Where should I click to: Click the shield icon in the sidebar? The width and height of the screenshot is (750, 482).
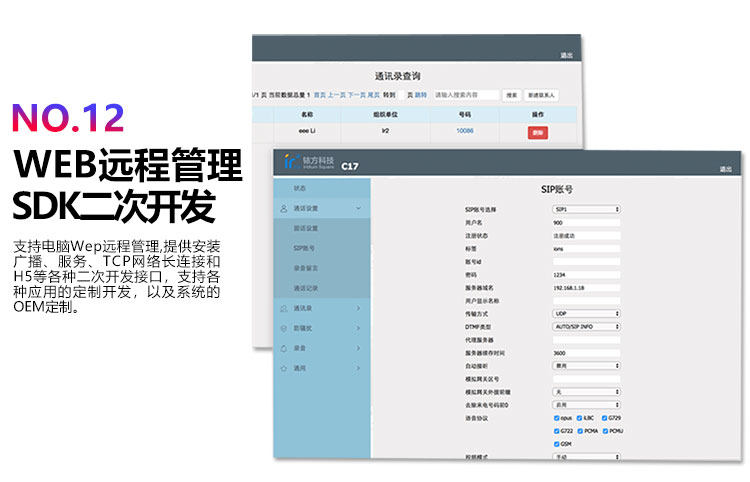[x=284, y=329]
